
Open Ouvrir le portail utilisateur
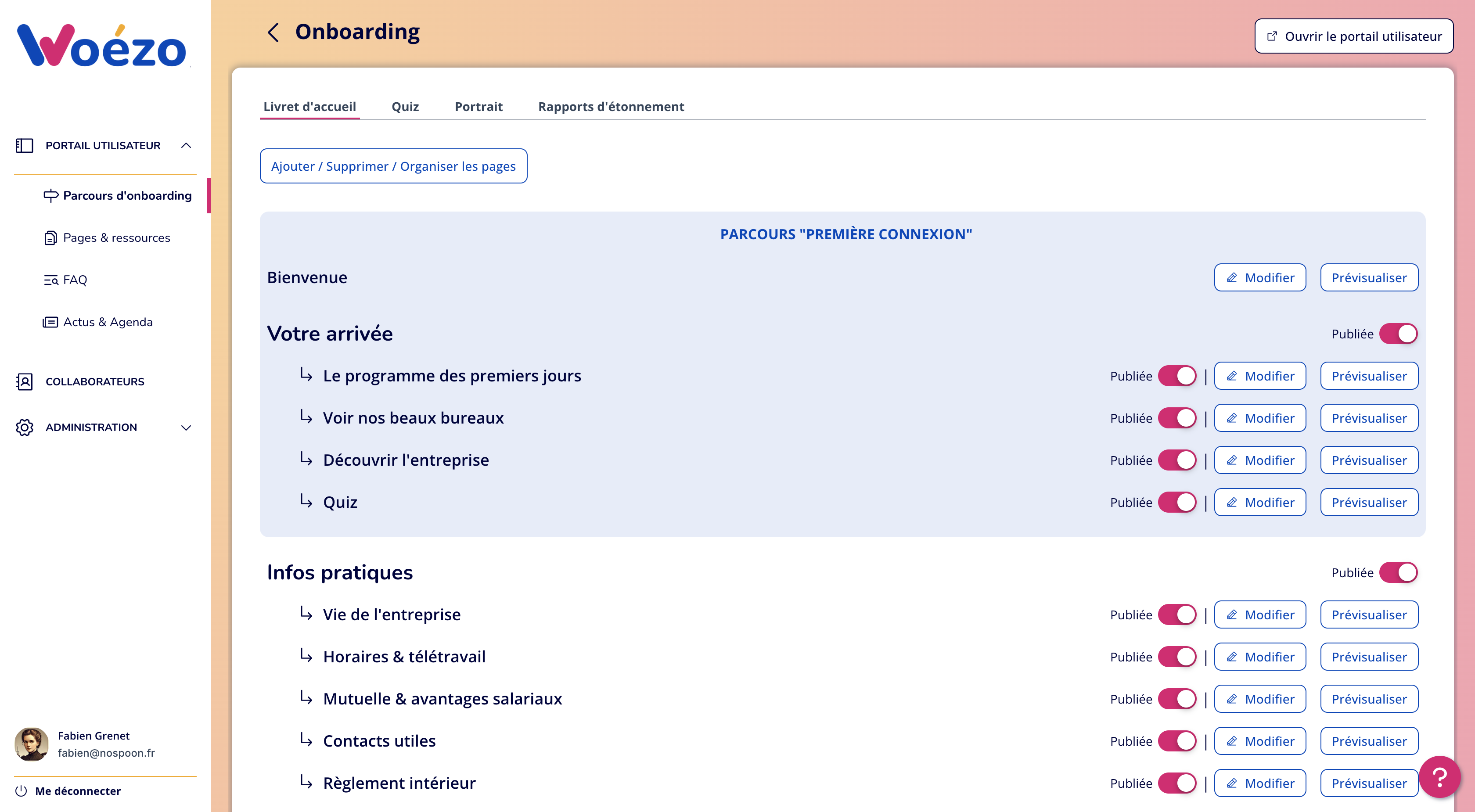1353,36
